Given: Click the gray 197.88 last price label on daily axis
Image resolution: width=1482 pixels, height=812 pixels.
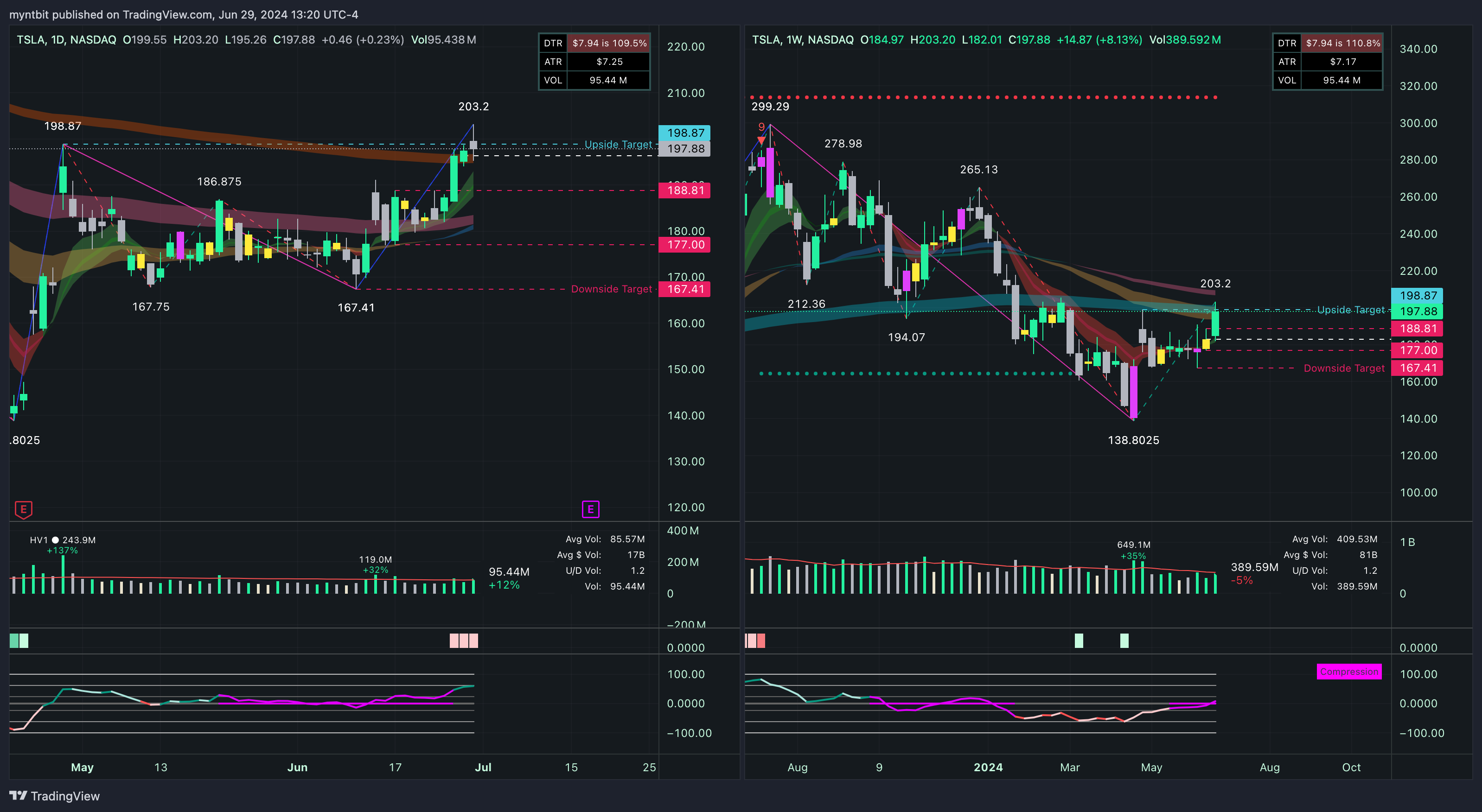Looking at the screenshot, I should pos(684,149).
